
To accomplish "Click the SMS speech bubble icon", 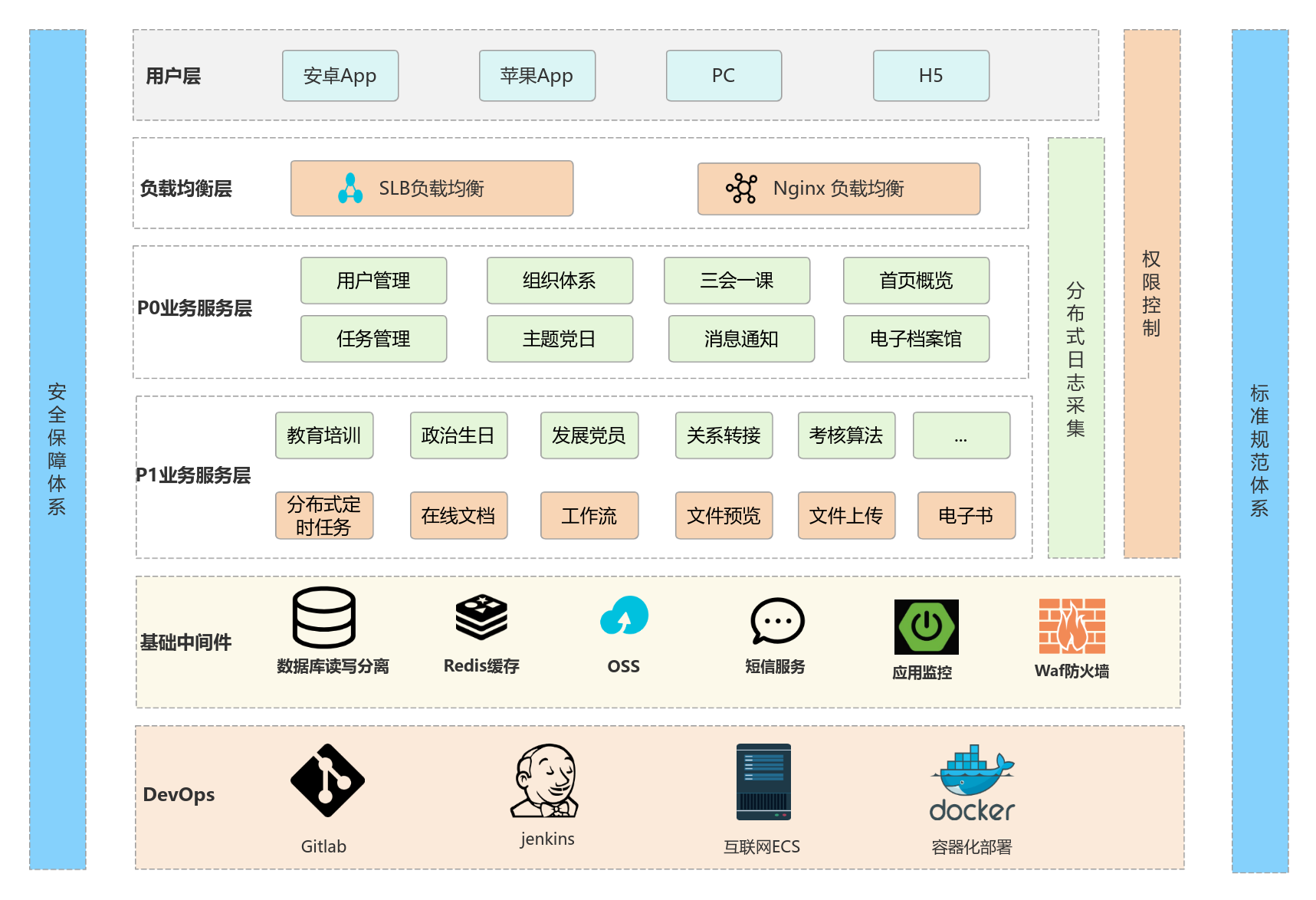I will coord(777,621).
